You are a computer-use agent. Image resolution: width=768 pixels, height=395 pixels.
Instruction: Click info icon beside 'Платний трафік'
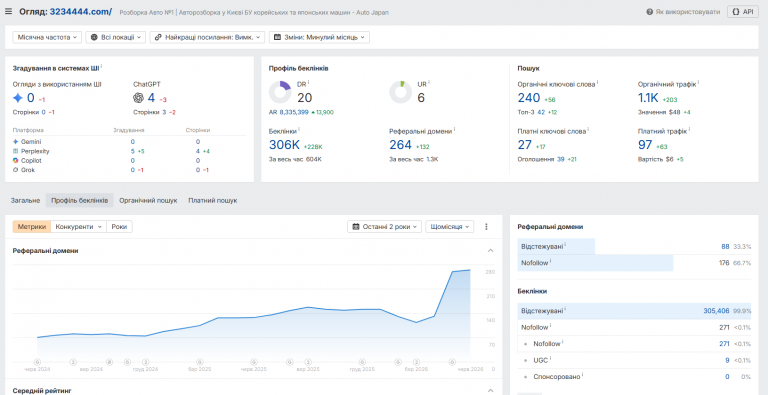click(x=689, y=129)
